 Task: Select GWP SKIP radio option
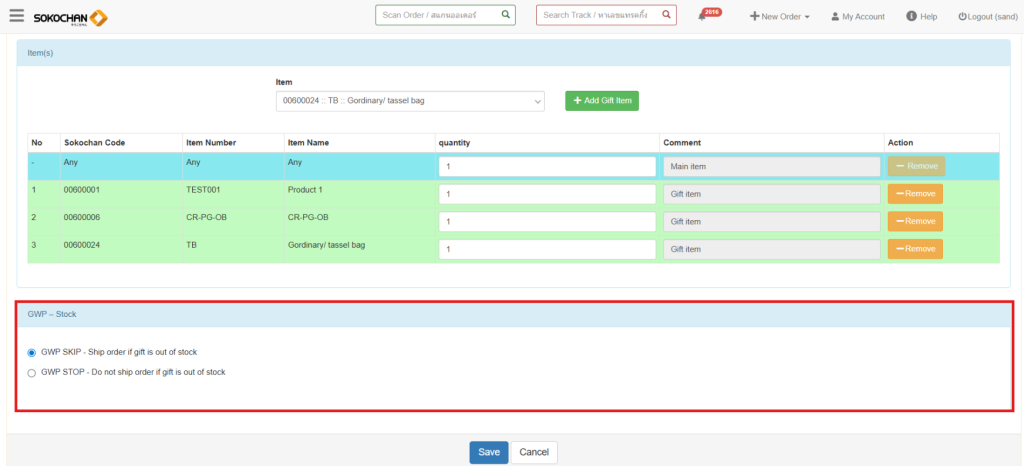(x=32, y=352)
